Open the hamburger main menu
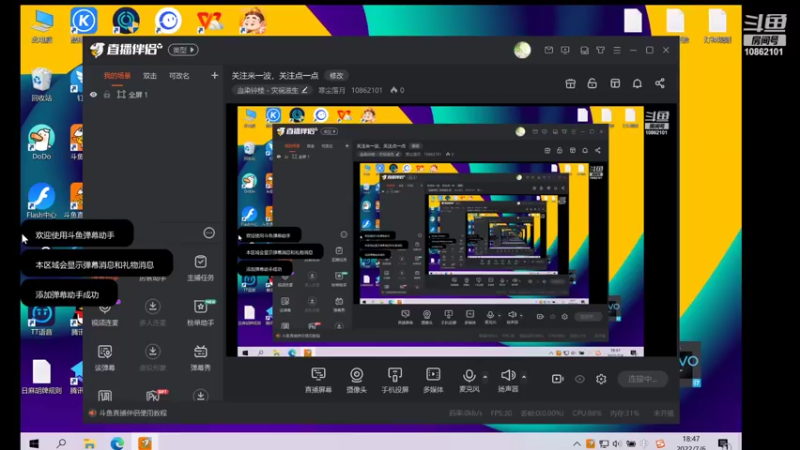This screenshot has width=800, height=450. click(617, 50)
